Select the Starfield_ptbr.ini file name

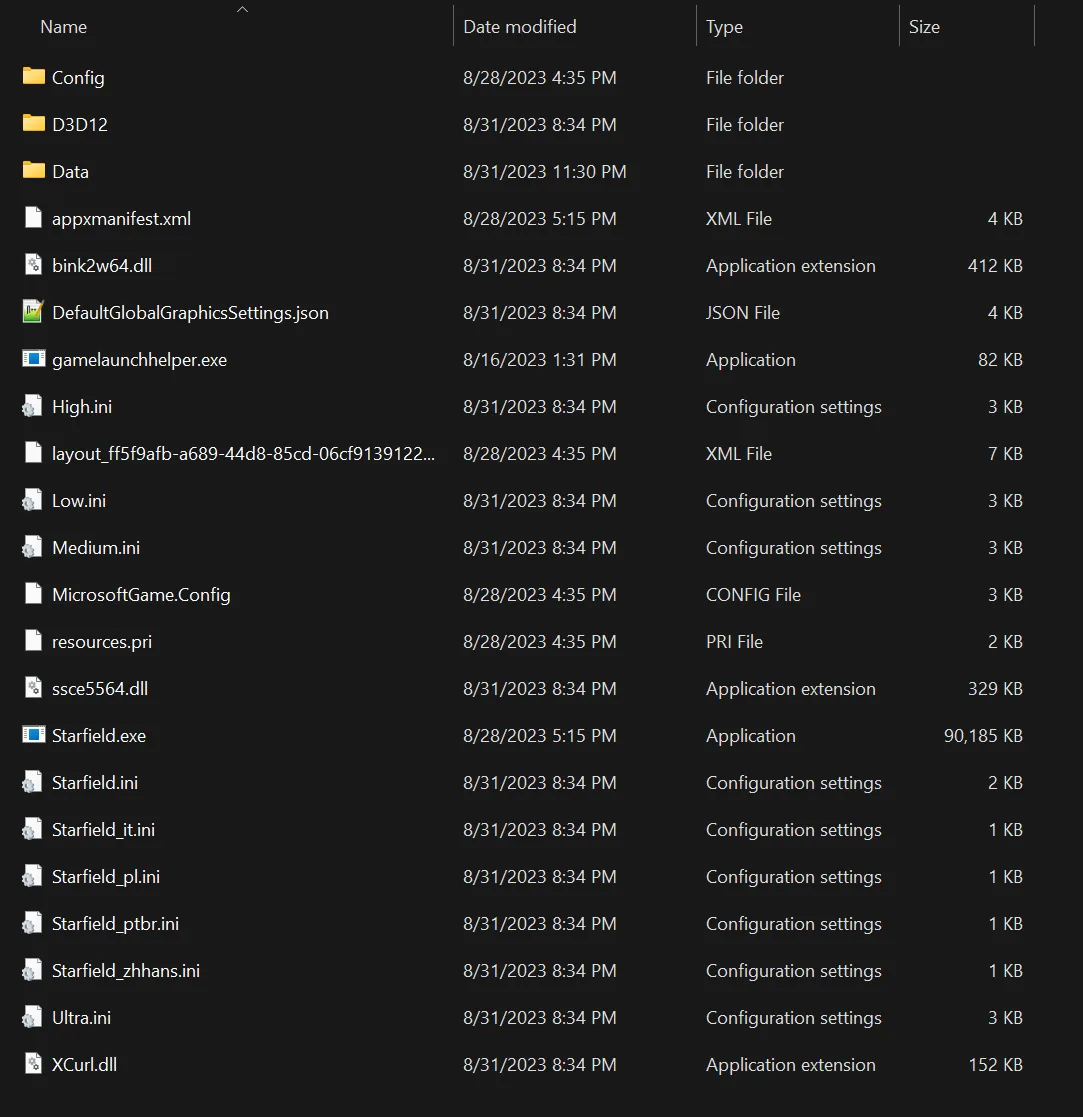click(115, 924)
